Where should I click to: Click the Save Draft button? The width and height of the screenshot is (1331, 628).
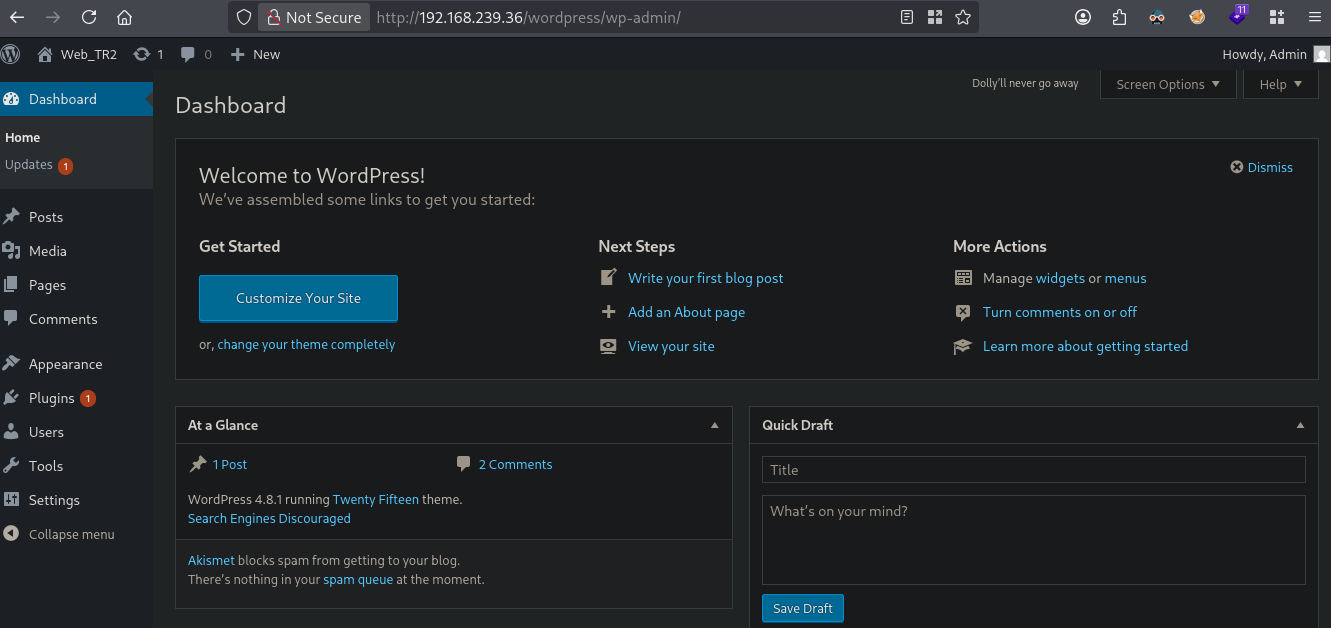(803, 609)
